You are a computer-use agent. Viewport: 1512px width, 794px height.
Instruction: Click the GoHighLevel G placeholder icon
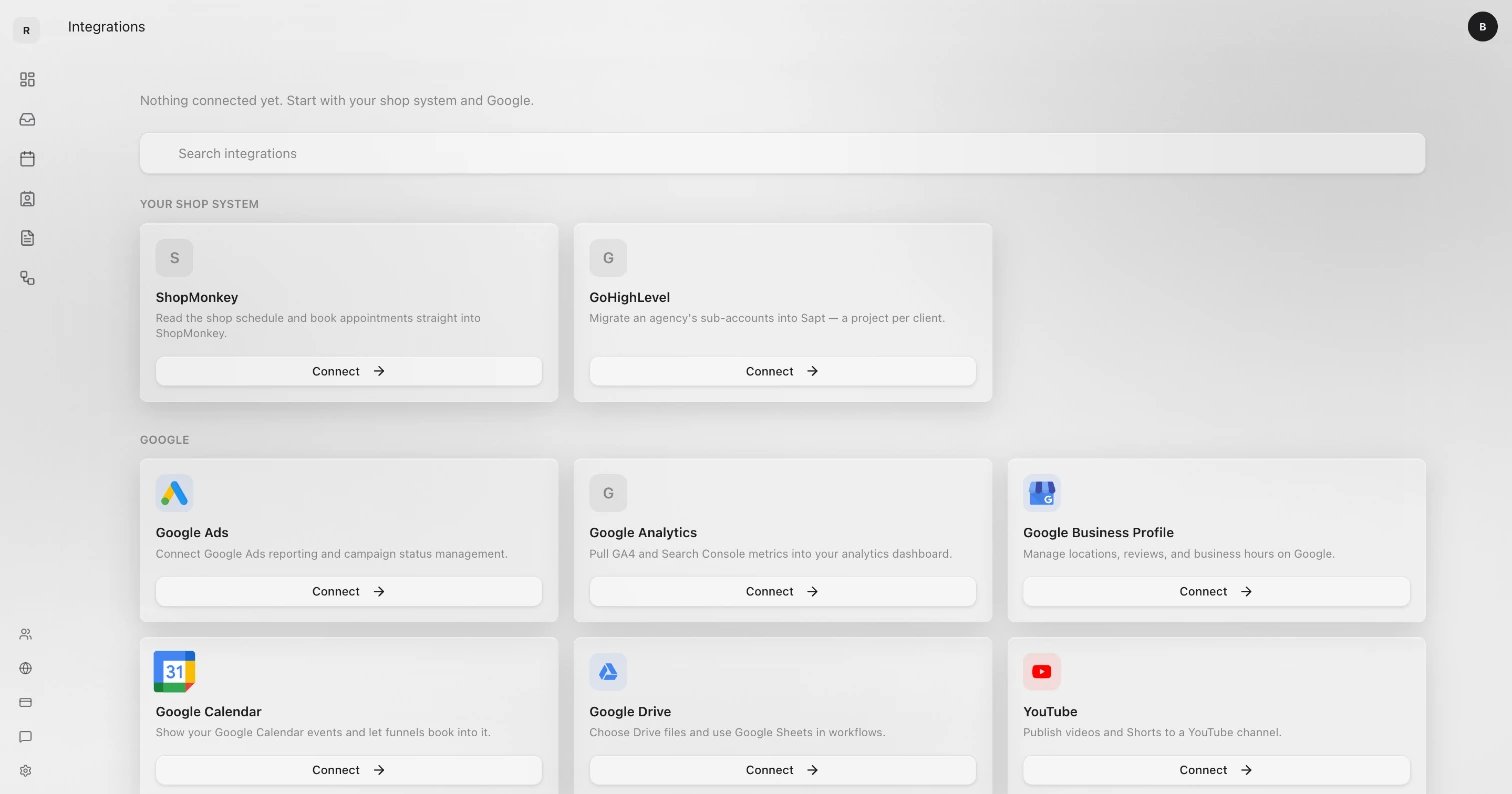608,258
